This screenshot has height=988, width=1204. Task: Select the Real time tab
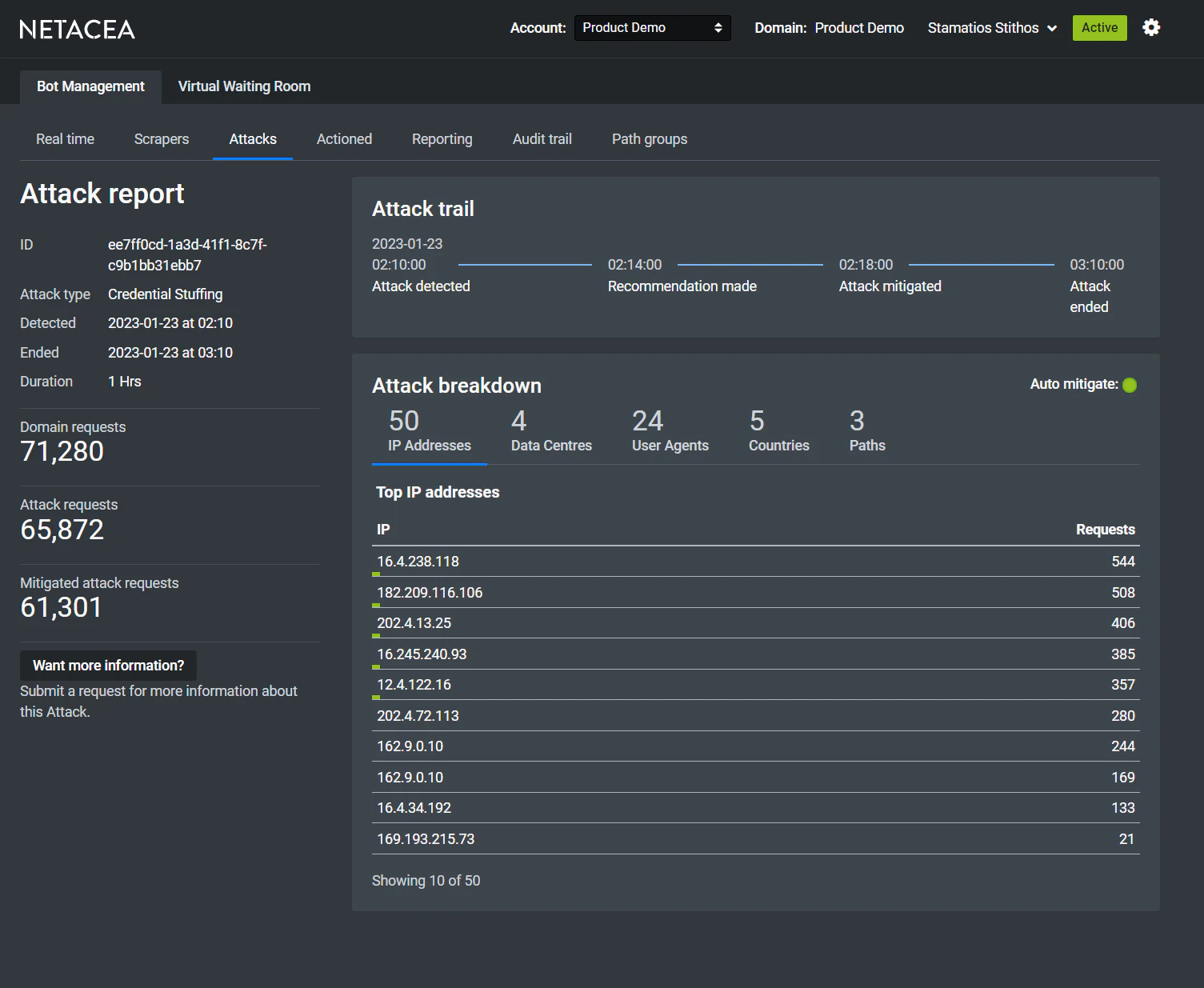pyautogui.click(x=64, y=138)
